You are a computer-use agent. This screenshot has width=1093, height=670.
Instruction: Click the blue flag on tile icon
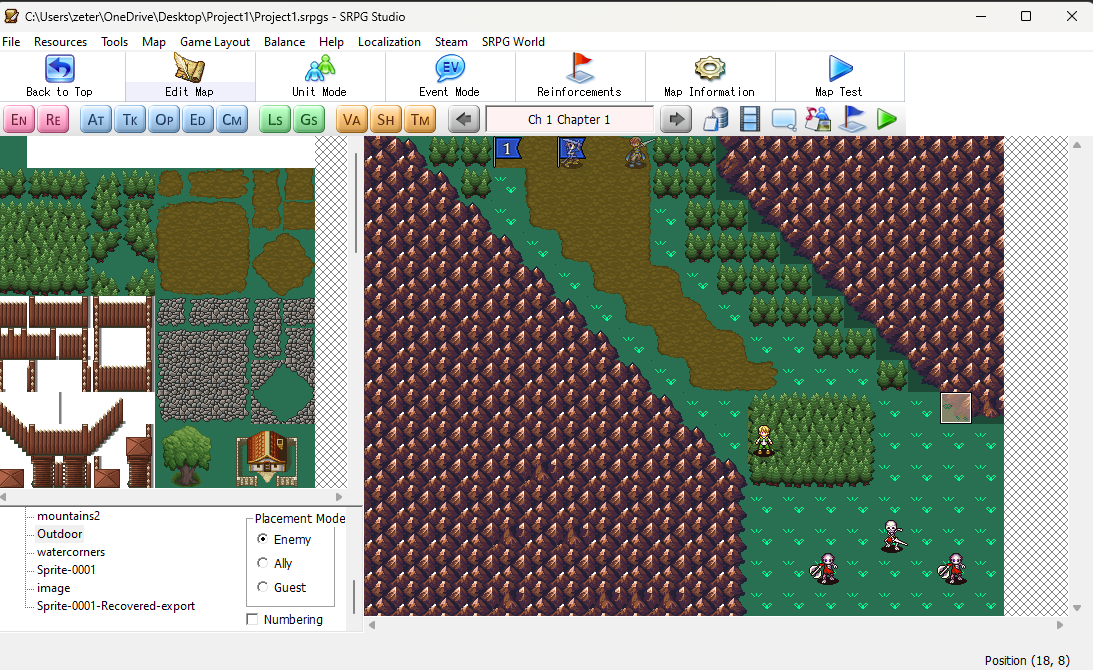[x=853, y=120]
